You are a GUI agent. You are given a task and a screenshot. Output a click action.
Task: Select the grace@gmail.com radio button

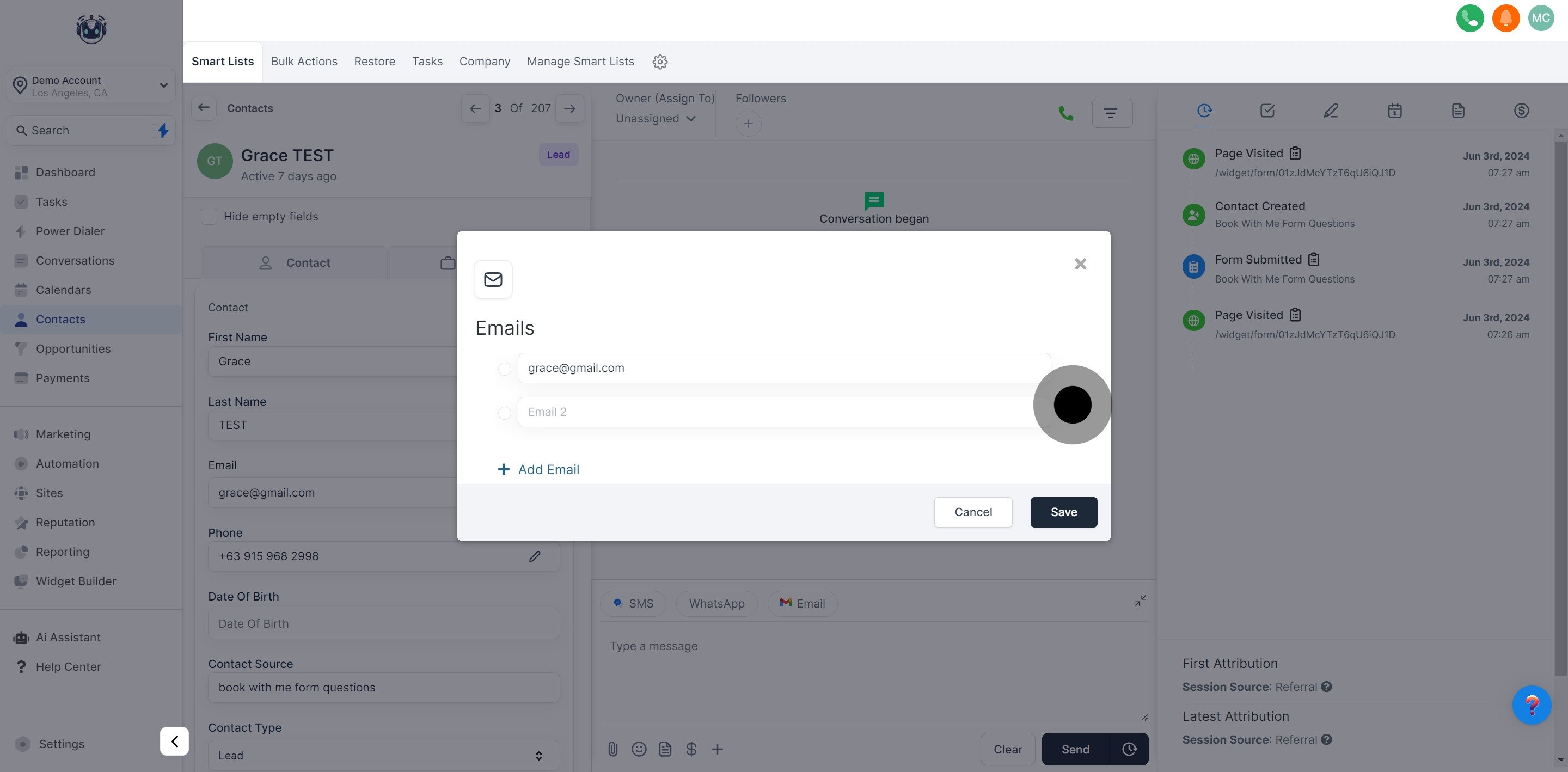504,369
